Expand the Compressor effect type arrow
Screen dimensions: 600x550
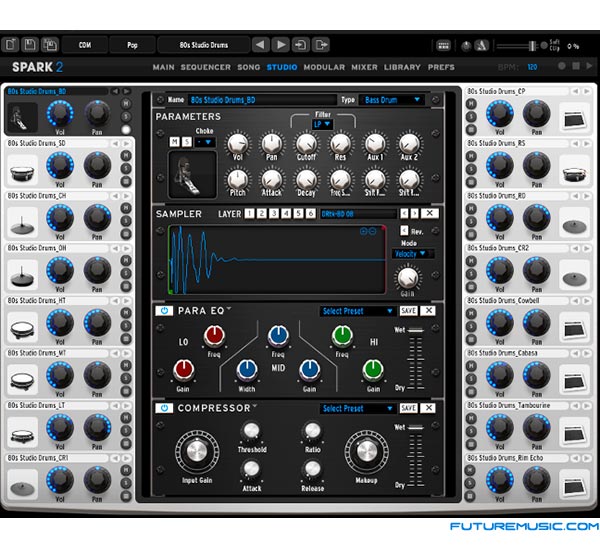point(255,405)
